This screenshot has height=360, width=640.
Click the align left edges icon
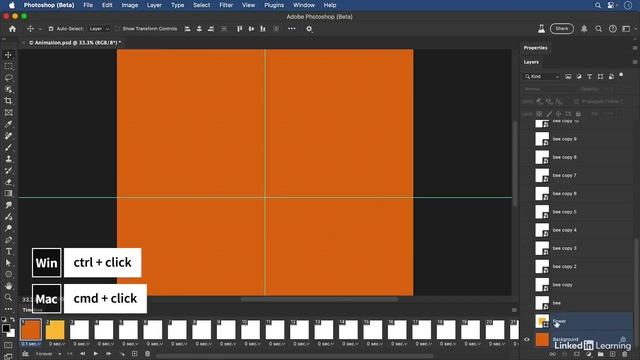(x=187, y=29)
